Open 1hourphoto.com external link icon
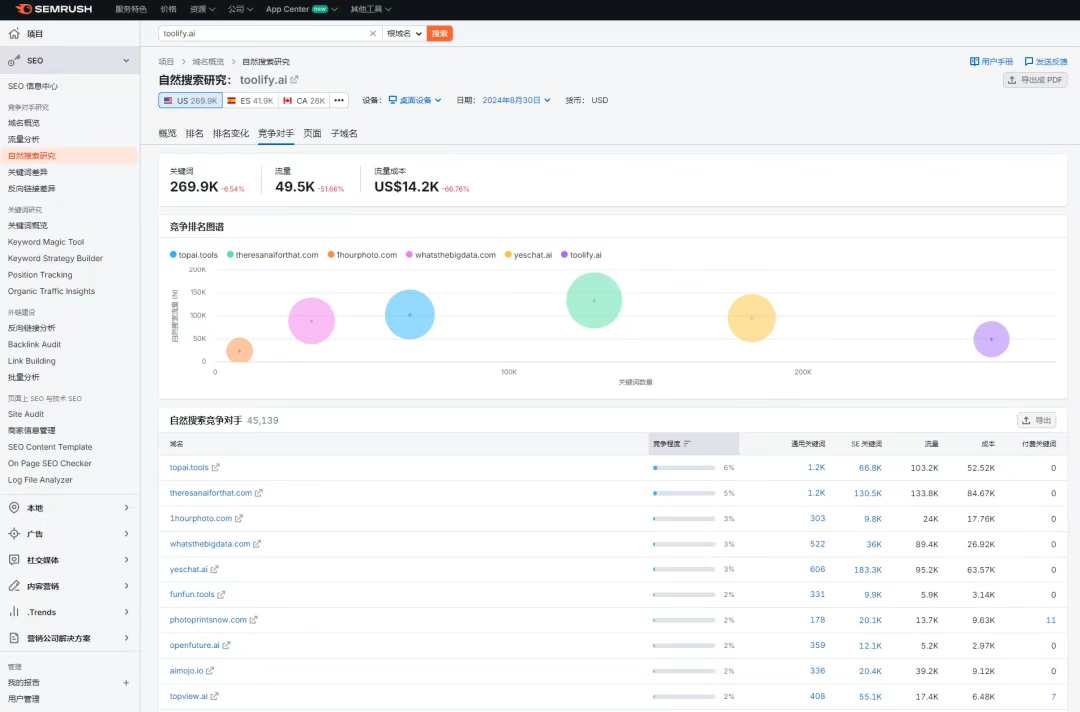Viewport: 1080px width, 712px height. click(x=239, y=519)
